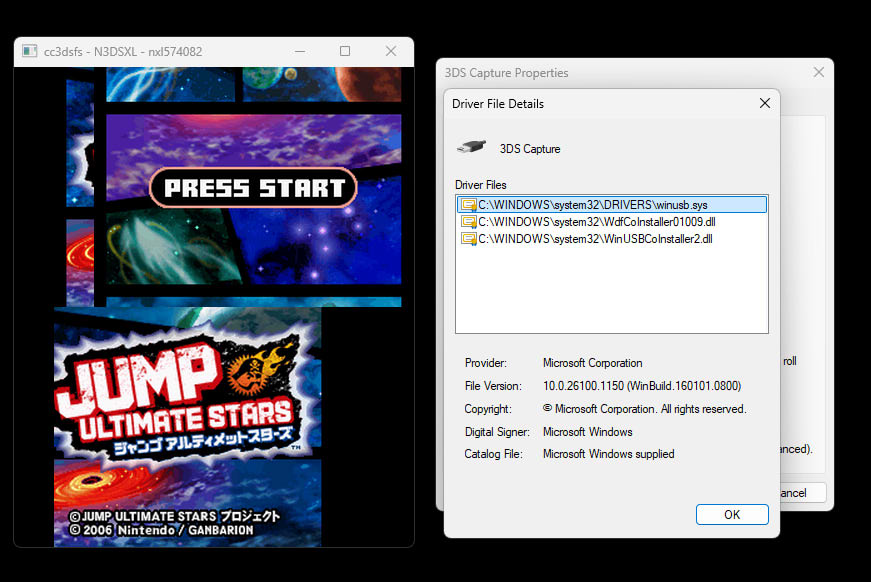Viewport: 871px width, 582px height.
Task: Select the winusb.sys driver file row
Action: 612,205
